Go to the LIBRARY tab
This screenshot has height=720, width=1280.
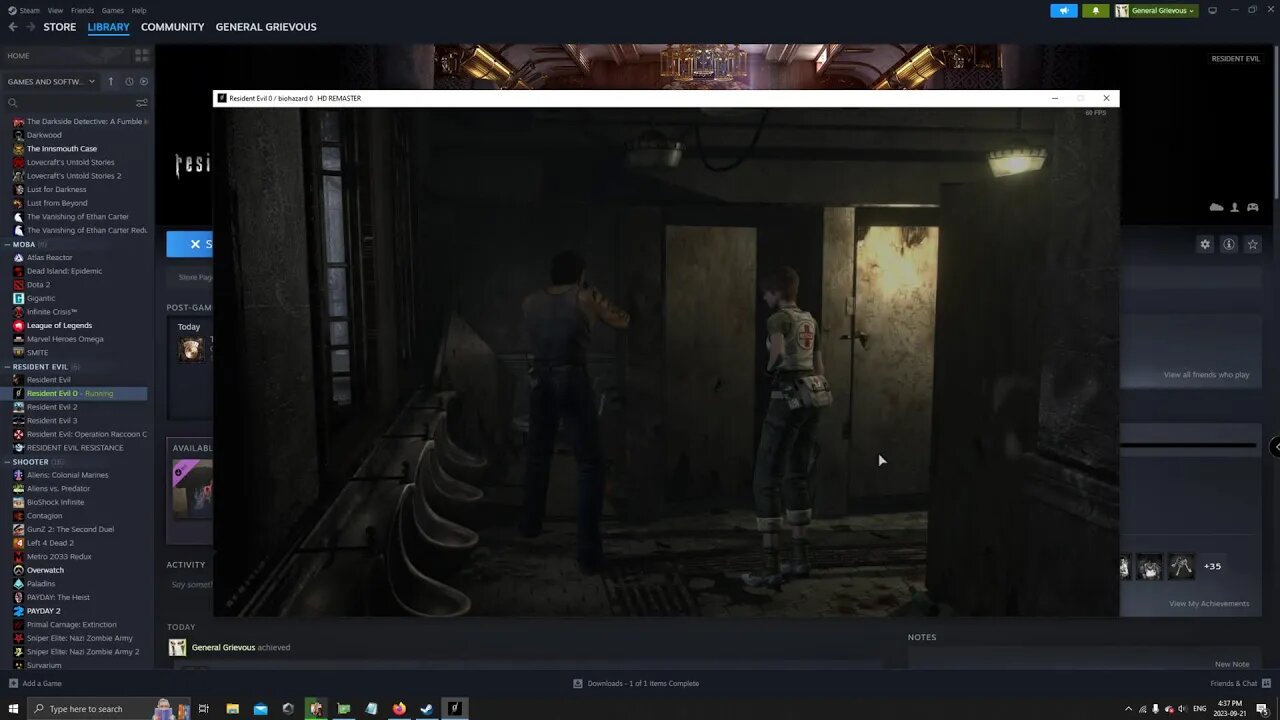(x=108, y=27)
